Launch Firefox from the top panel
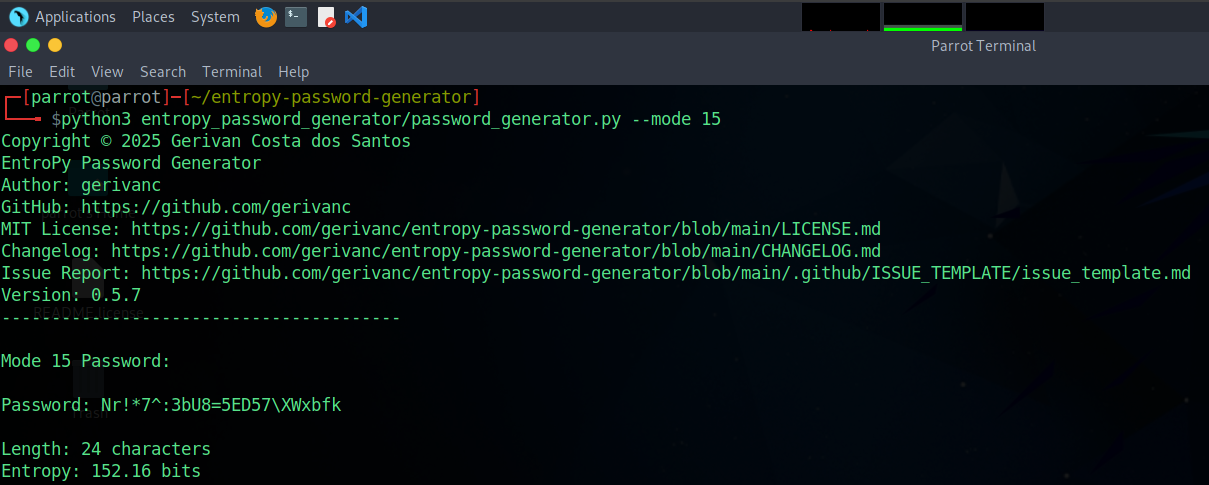This screenshot has width=1209, height=485. pyautogui.click(x=266, y=17)
